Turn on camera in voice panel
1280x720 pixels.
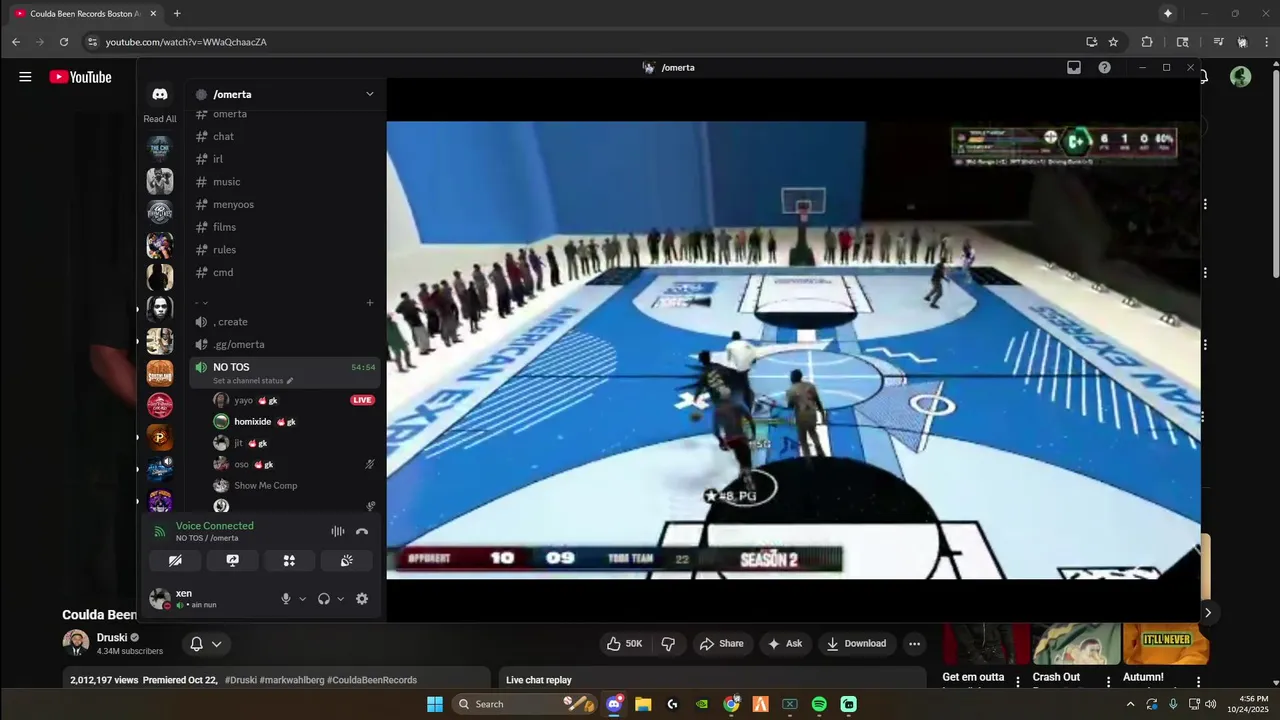175,561
